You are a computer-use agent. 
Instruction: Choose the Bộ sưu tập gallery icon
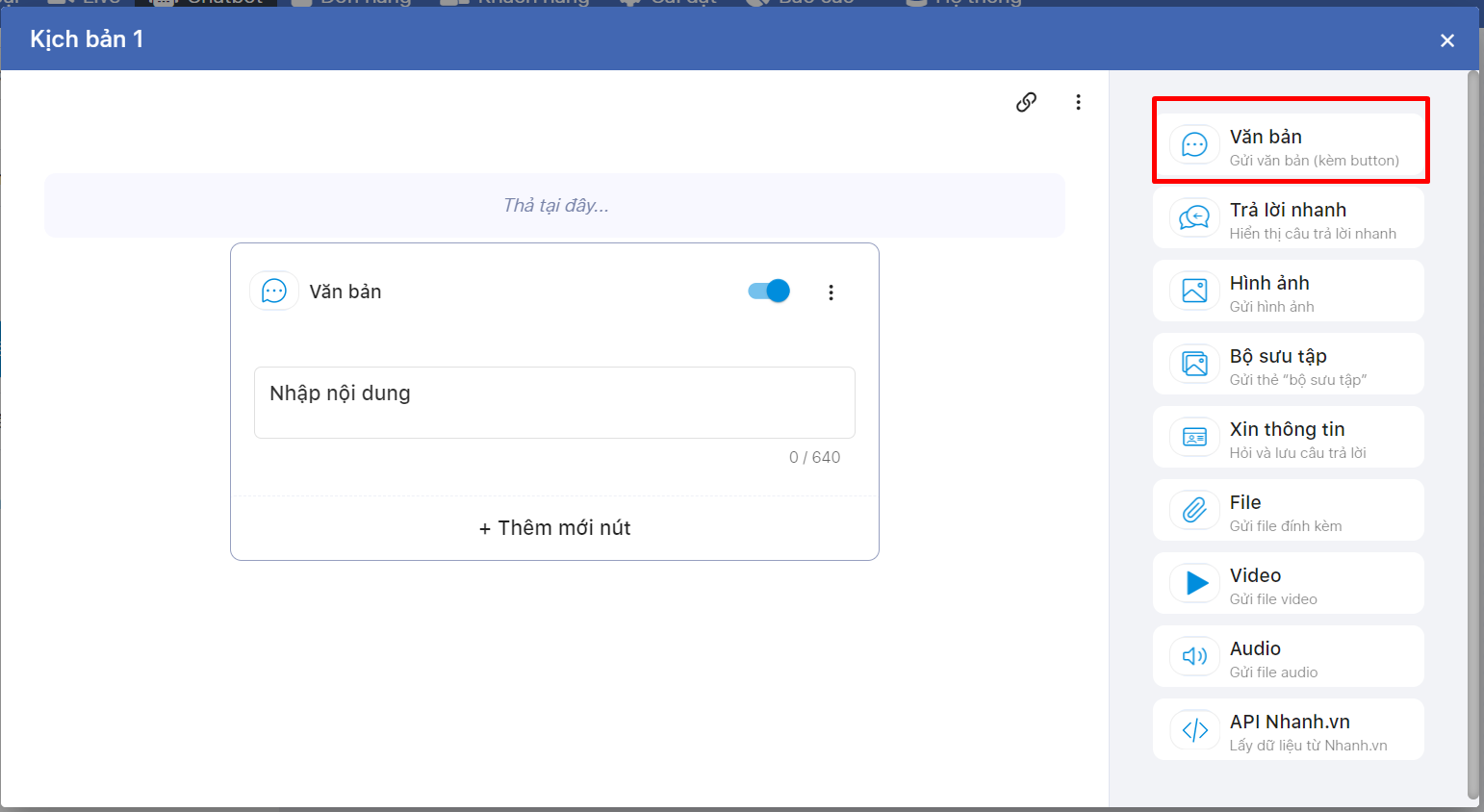coord(1194,365)
